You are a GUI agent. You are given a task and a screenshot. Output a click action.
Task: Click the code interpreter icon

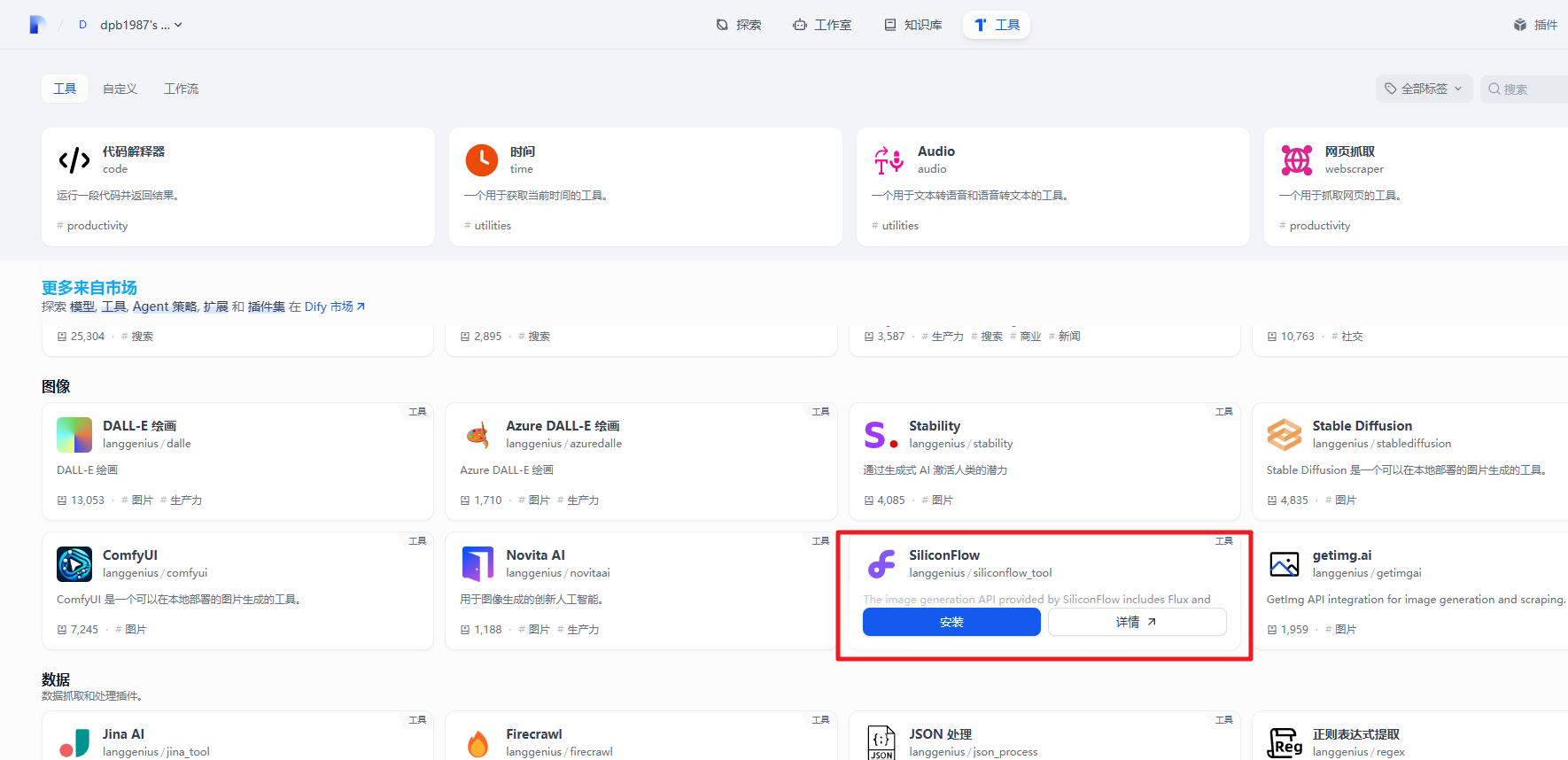click(74, 160)
